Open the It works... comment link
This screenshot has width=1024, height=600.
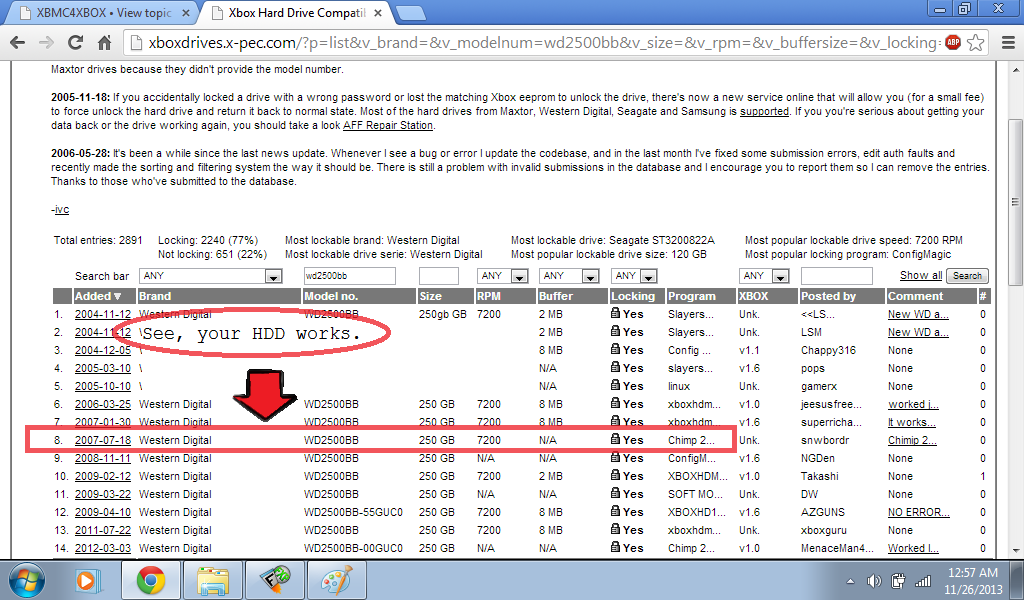[912, 422]
